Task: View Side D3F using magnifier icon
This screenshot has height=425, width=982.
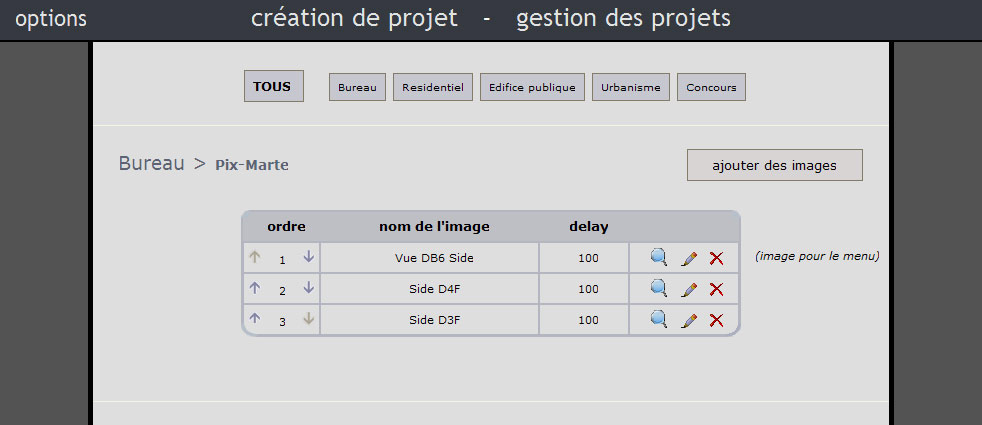Action: point(658,320)
